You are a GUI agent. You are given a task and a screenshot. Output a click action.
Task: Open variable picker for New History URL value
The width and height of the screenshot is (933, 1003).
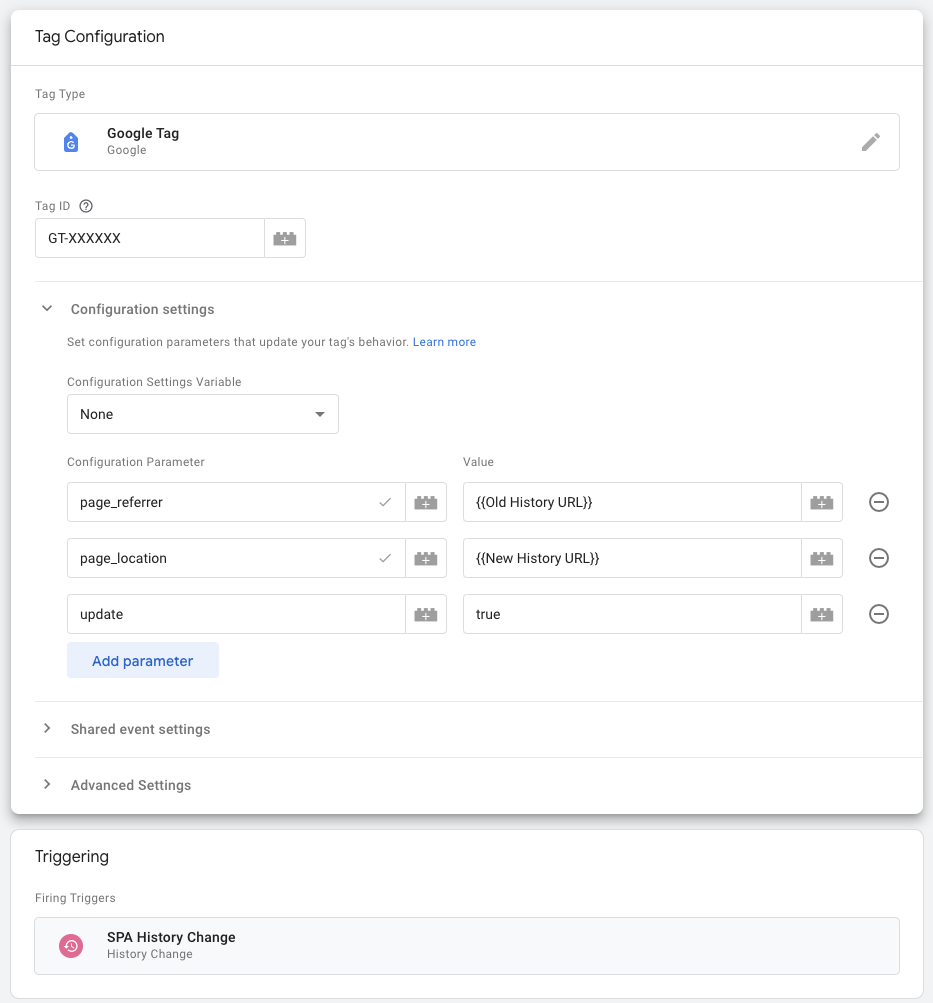tap(822, 559)
